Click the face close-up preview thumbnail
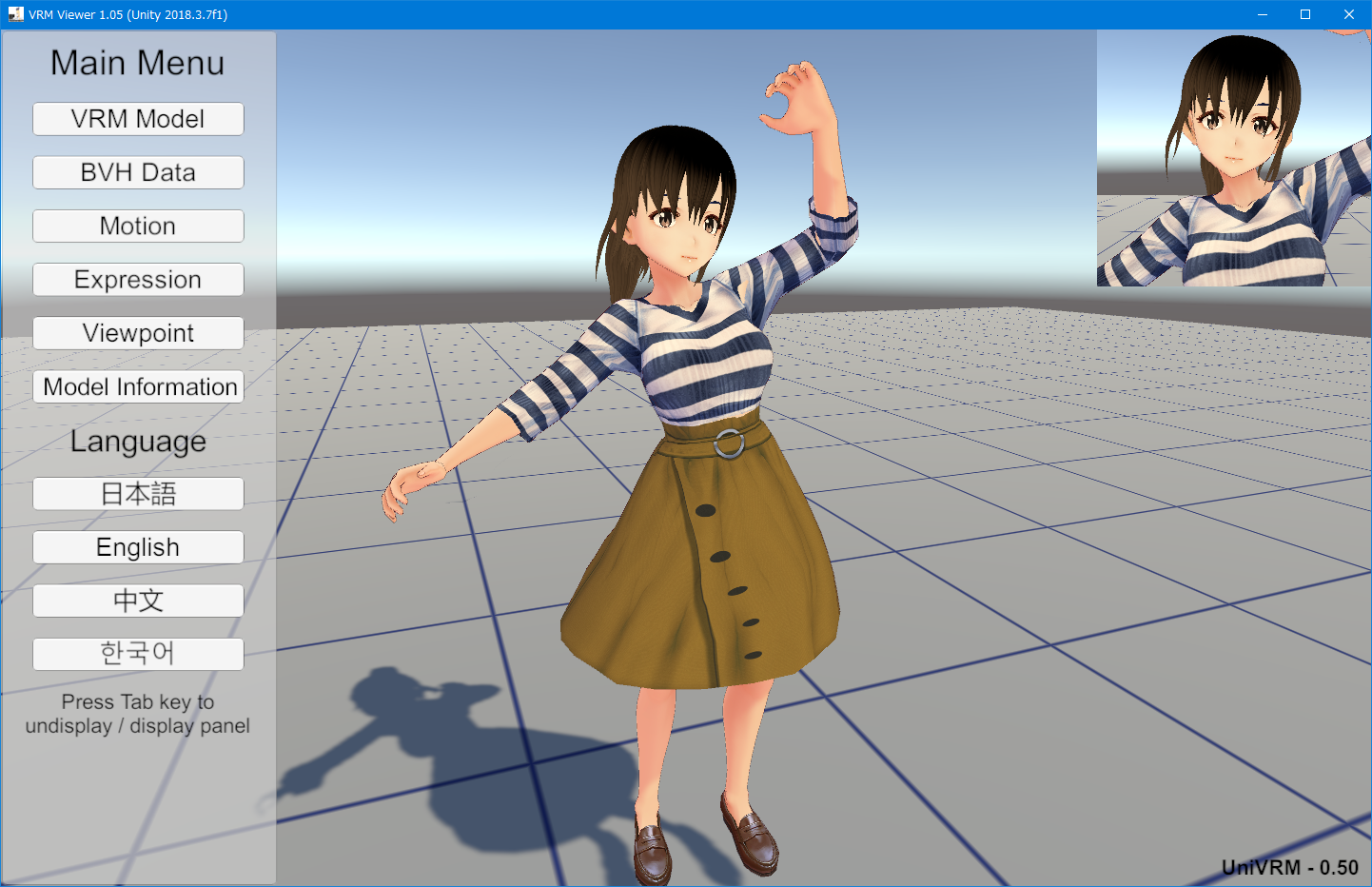Viewport: 1372px width, 887px height. click(x=1234, y=158)
